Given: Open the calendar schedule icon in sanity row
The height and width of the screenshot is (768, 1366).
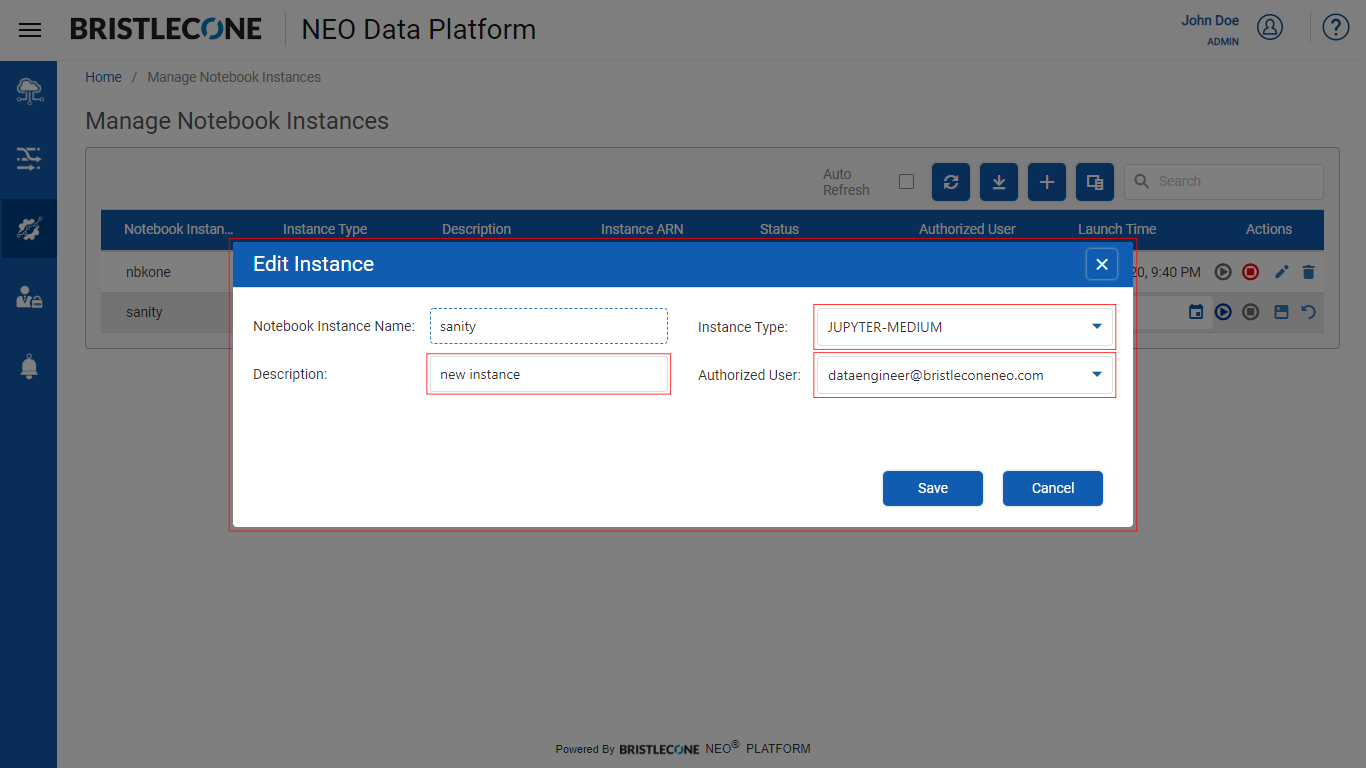Looking at the screenshot, I should pyautogui.click(x=1196, y=312).
